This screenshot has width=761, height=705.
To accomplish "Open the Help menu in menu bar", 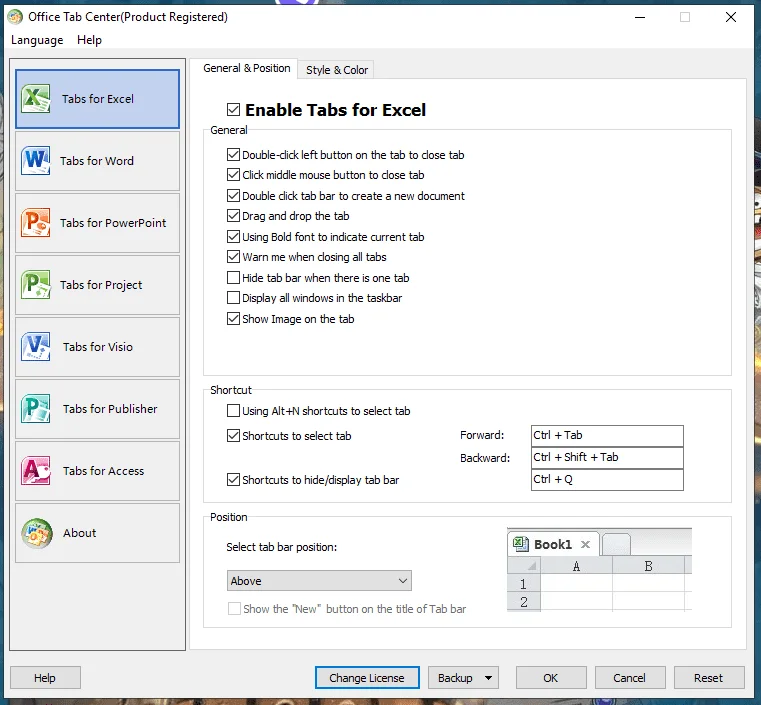I will point(89,40).
